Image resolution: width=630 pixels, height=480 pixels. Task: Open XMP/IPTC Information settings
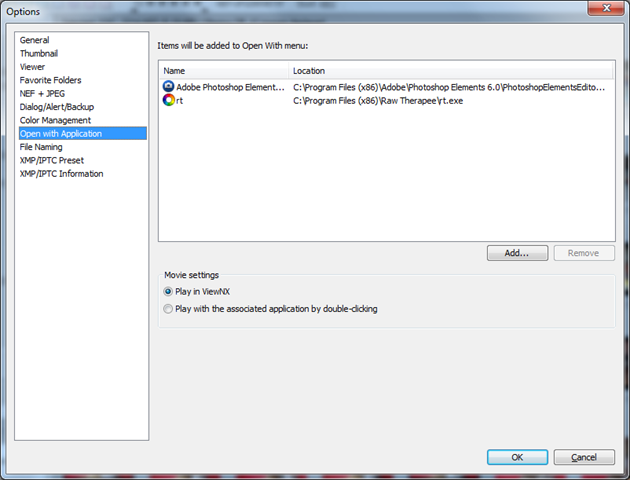pyautogui.click(x=61, y=174)
